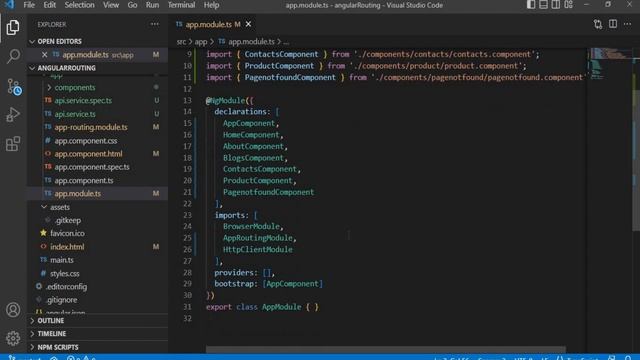Expand the TIMELINE section
The width and height of the screenshot is (640, 360).
click(51, 334)
